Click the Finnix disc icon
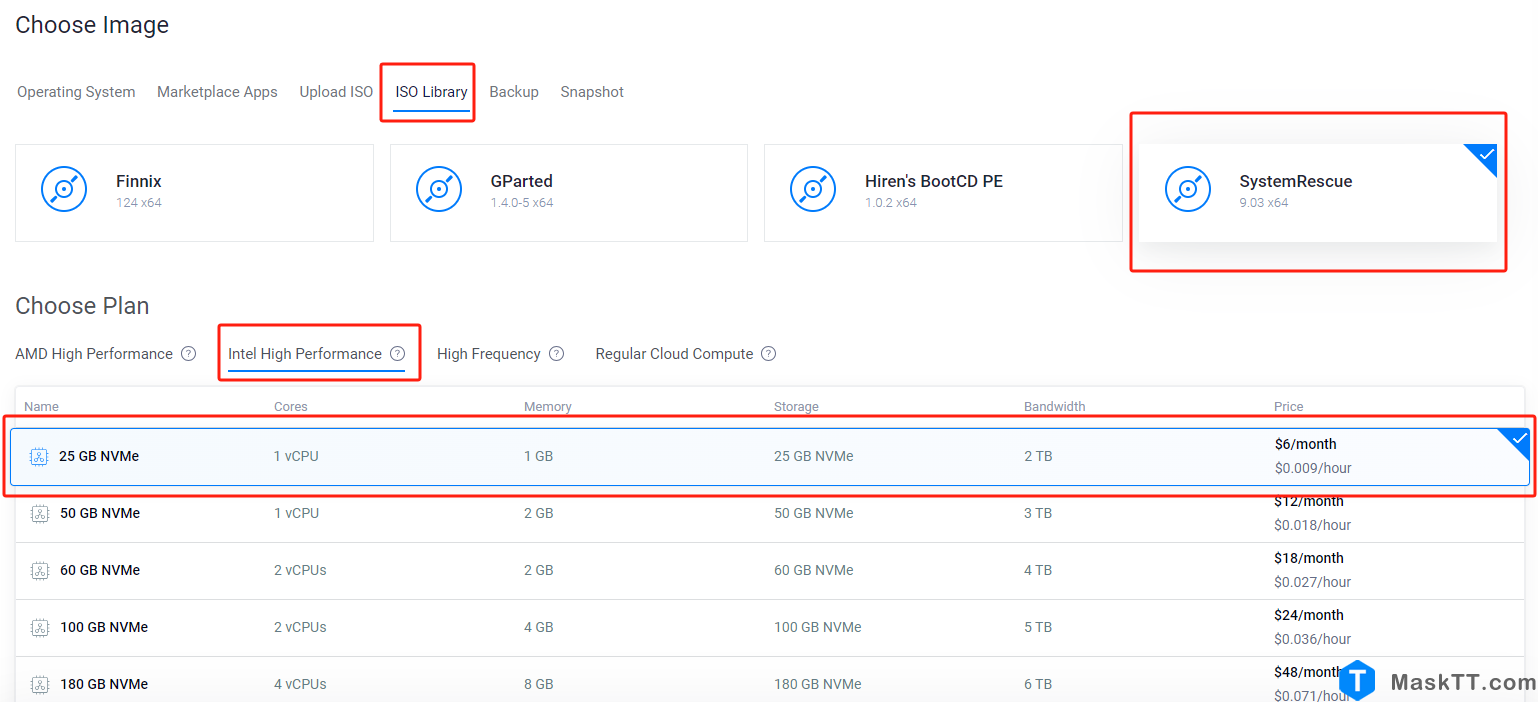1538x702 pixels. tap(64, 189)
